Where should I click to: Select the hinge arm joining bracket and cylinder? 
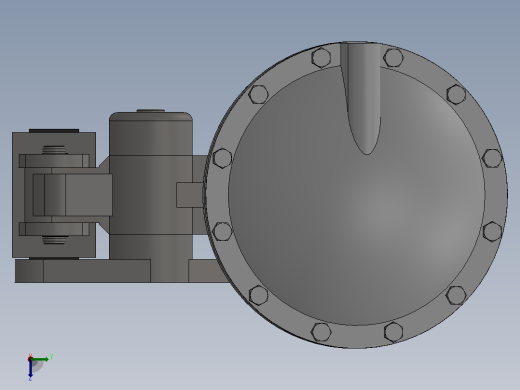(x=88, y=195)
